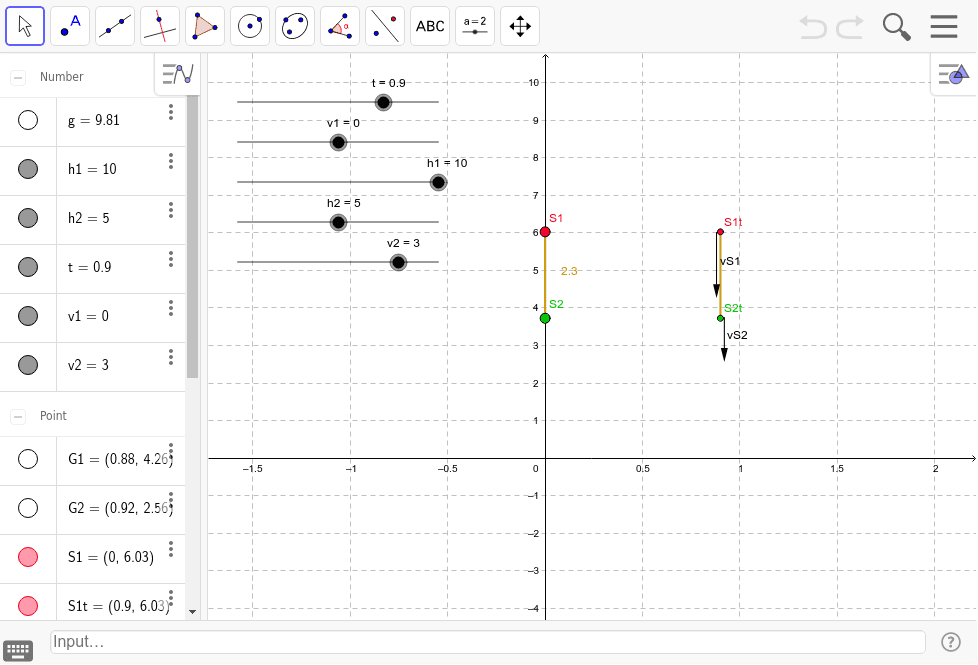Click the t = 0.9 slider handle
This screenshot has width=978, height=665.
click(x=384, y=102)
